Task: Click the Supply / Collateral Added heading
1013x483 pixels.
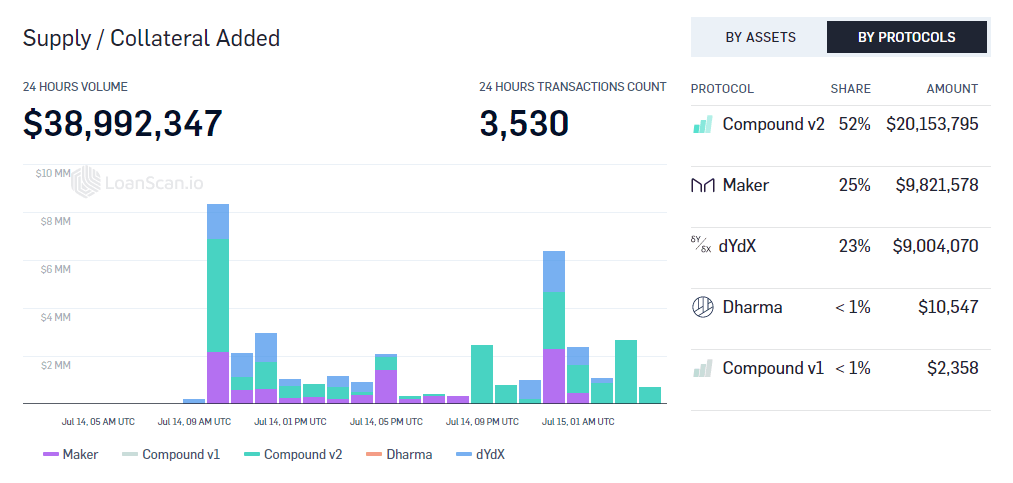Action: coord(152,38)
